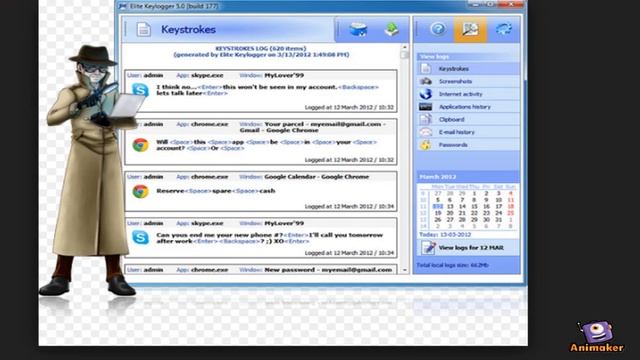The image size is (640, 360).
Task: Click View logs for 12 MAR button
Action: 469,247
